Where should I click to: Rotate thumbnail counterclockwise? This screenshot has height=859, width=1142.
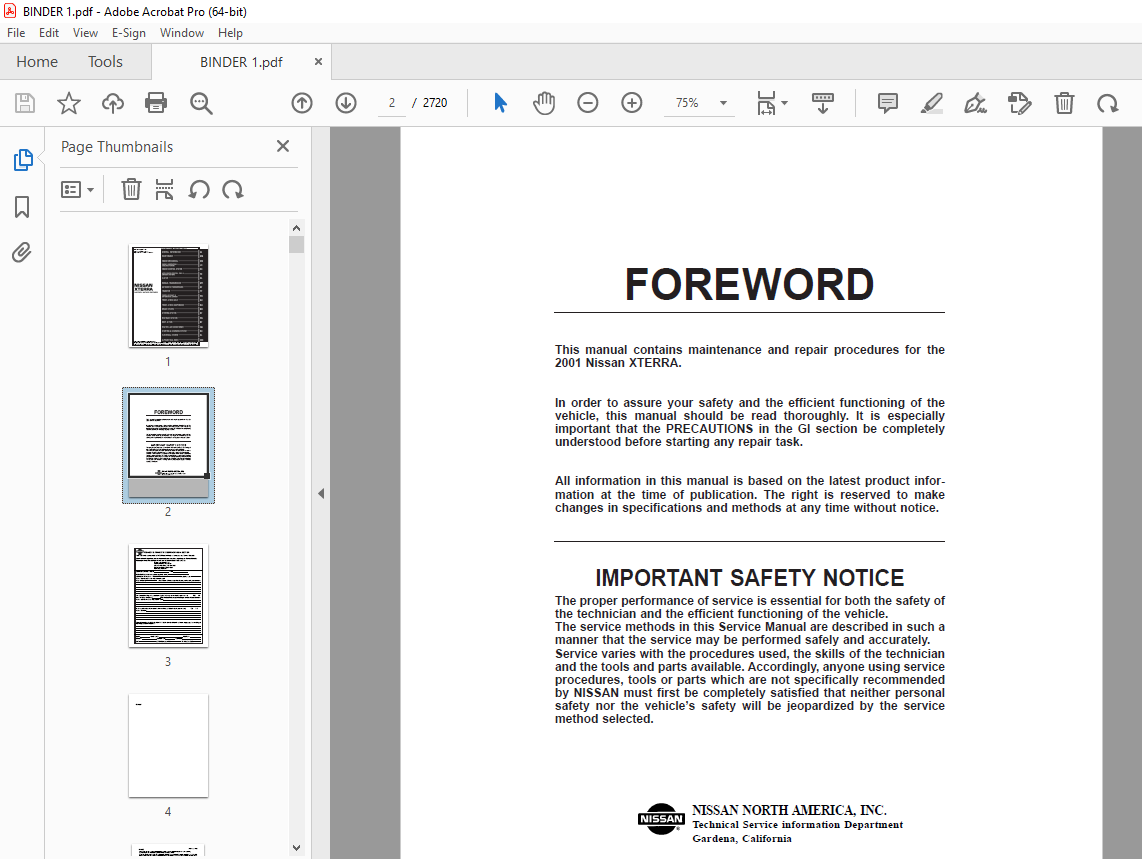pyautogui.click(x=199, y=189)
